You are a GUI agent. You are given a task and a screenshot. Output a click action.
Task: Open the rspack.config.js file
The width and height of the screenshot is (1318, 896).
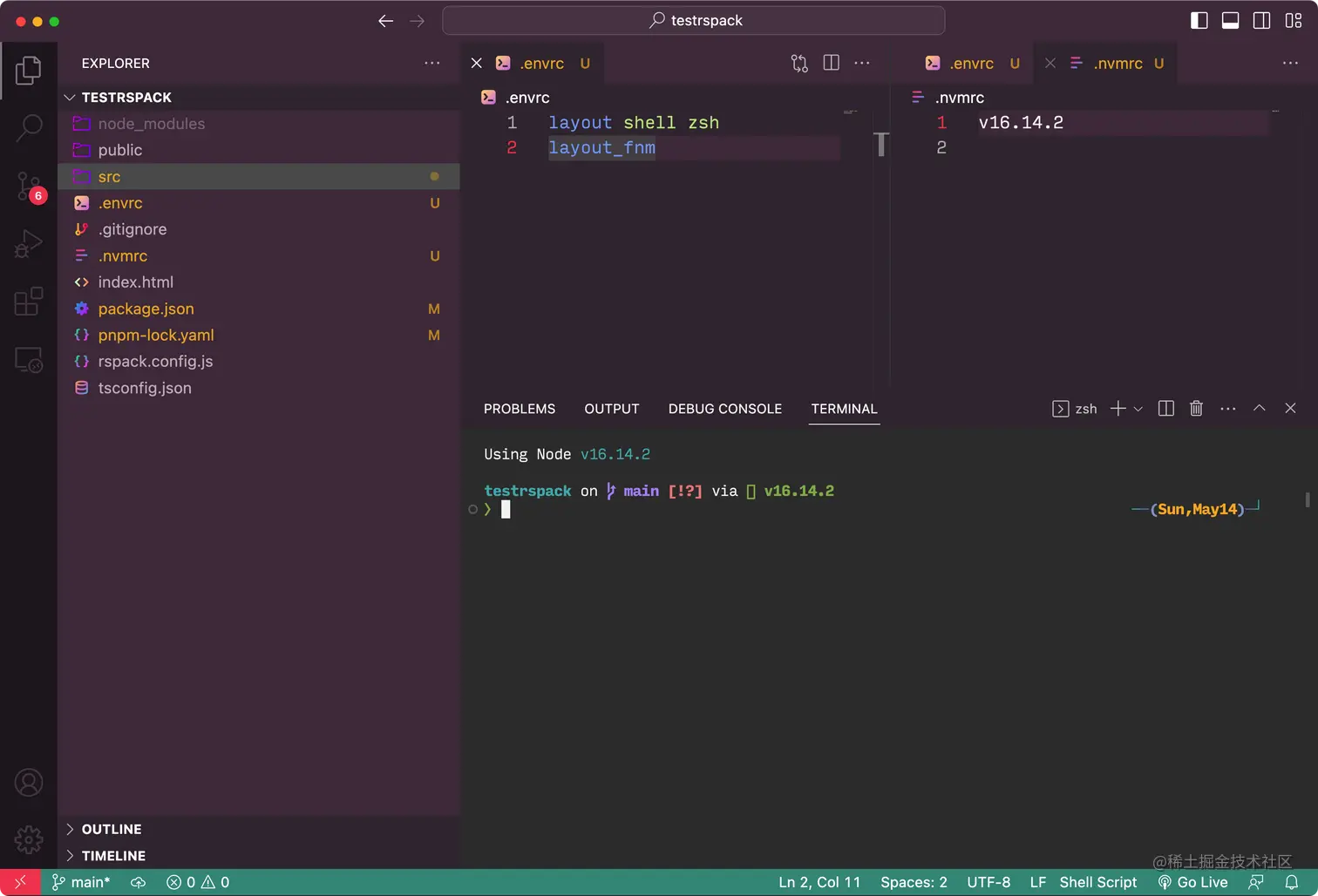(259, 362)
